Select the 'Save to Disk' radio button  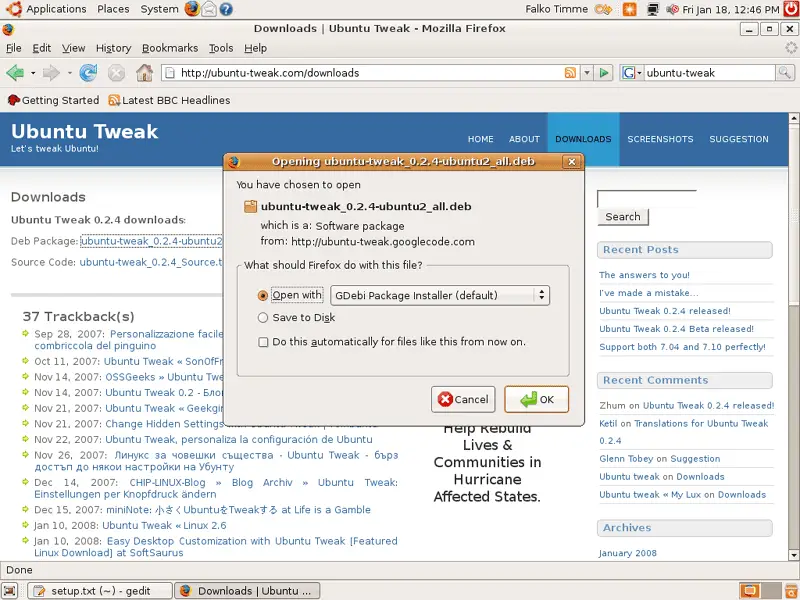point(263,318)
